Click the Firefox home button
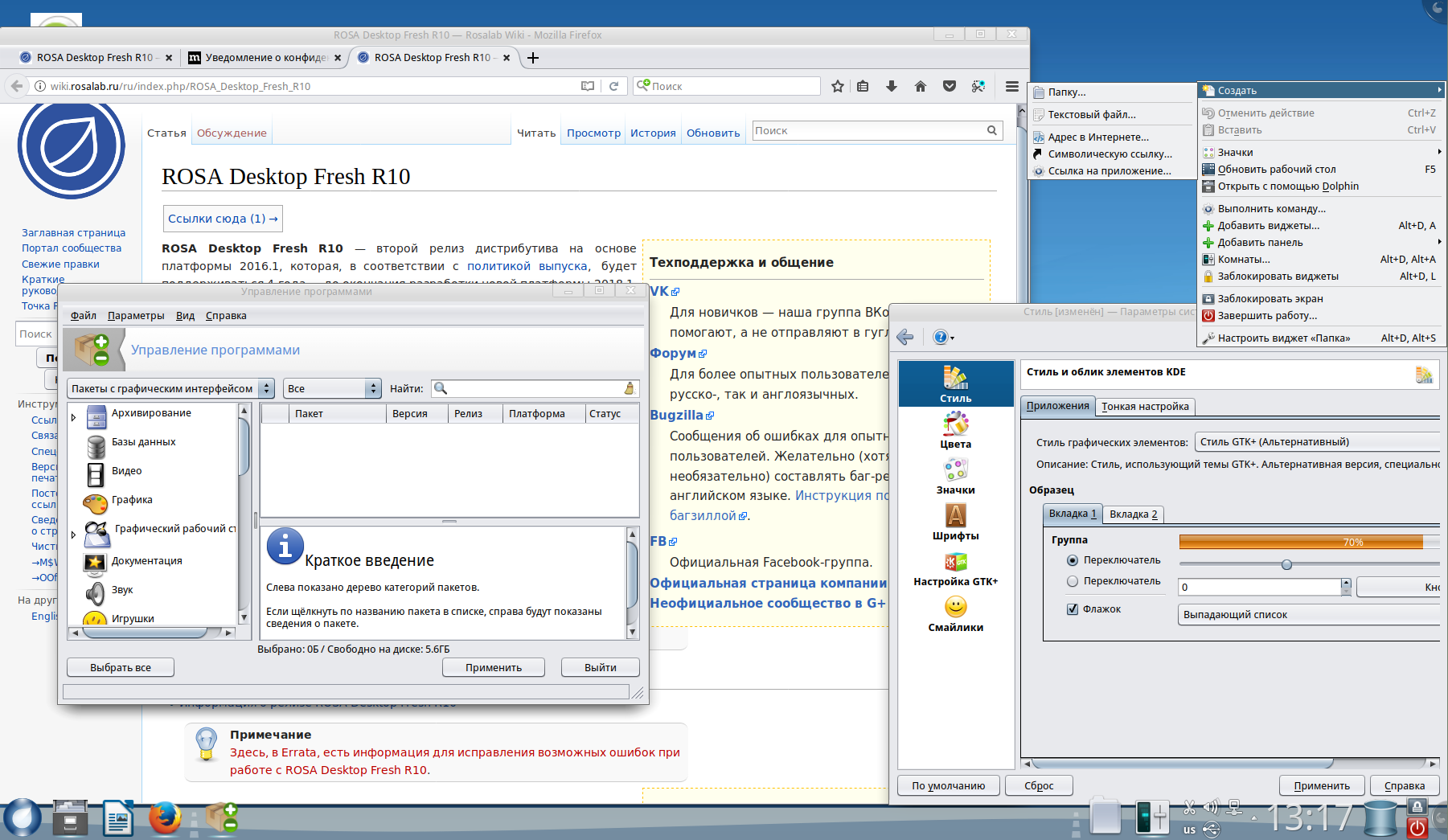Image resolution: width=1448 pixels, height=840 pixels. point(921,86)
